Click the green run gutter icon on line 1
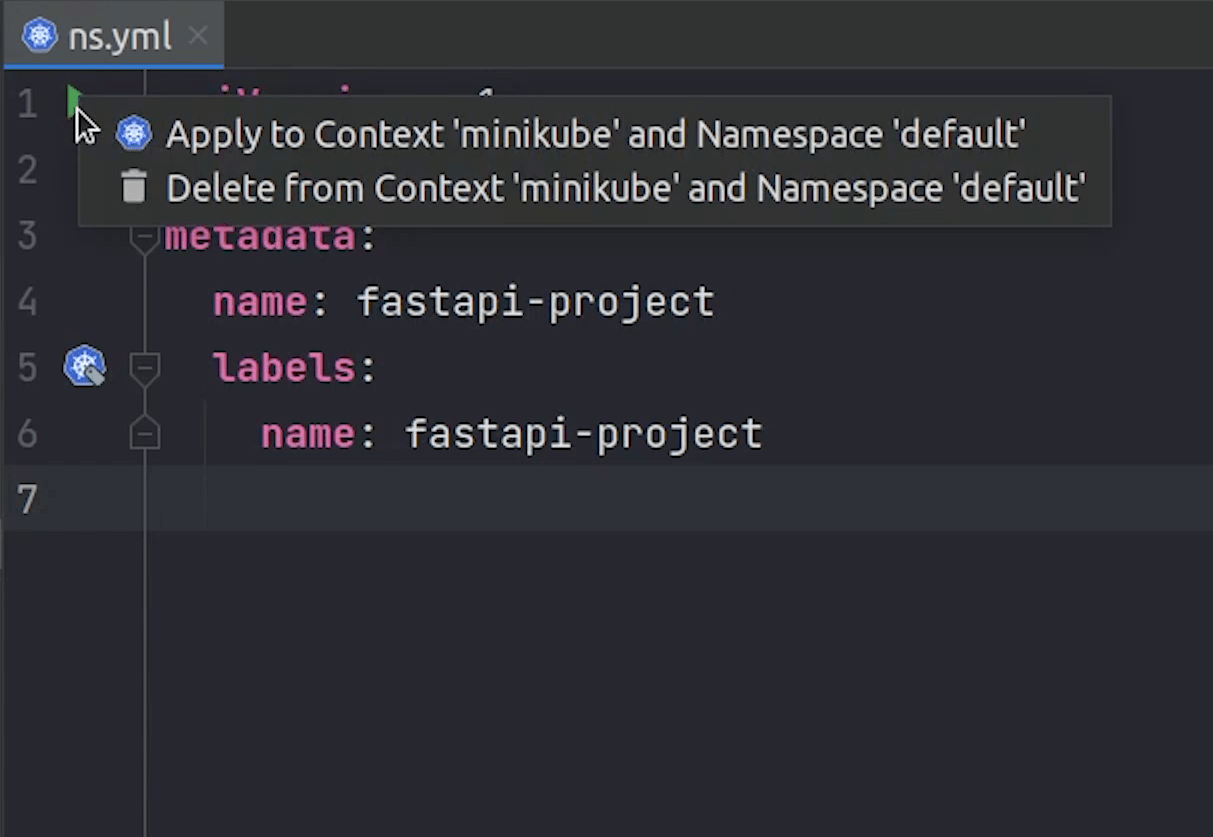The height and width of the screenshot is (837, 1213). click(72, 100)
